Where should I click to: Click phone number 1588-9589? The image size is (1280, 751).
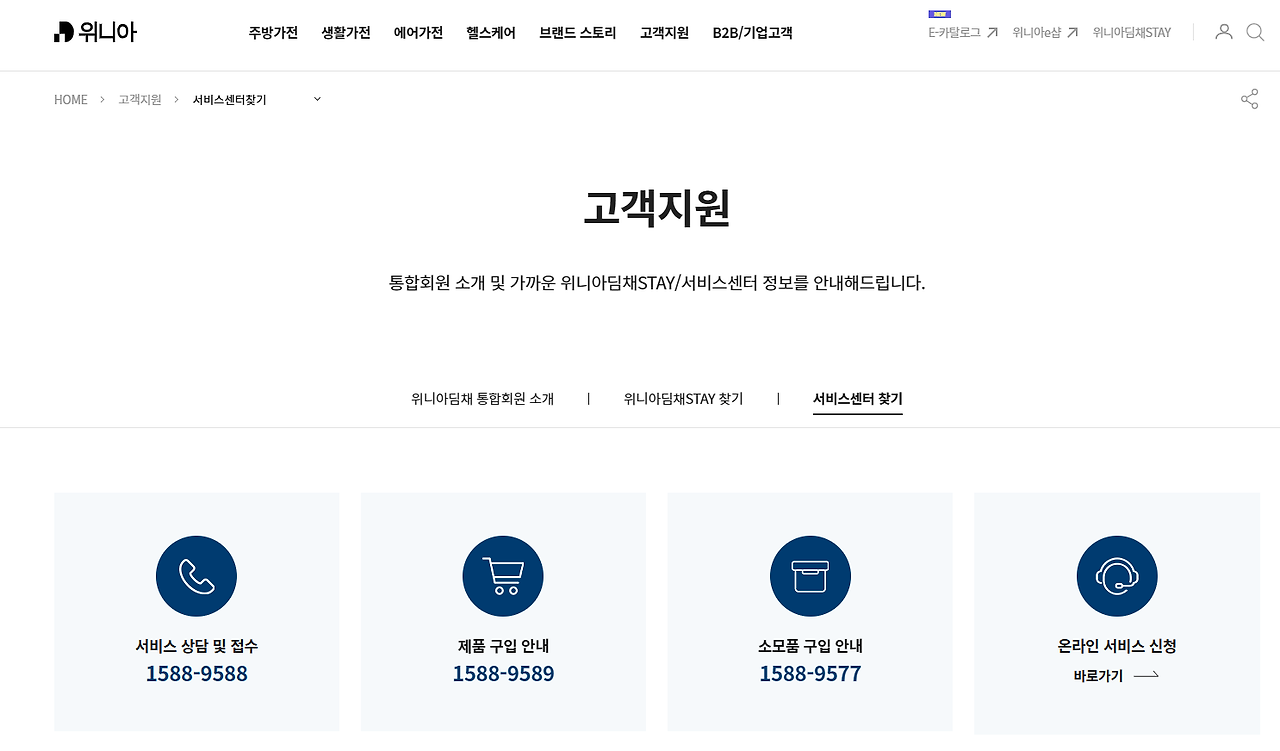(503, 674)
